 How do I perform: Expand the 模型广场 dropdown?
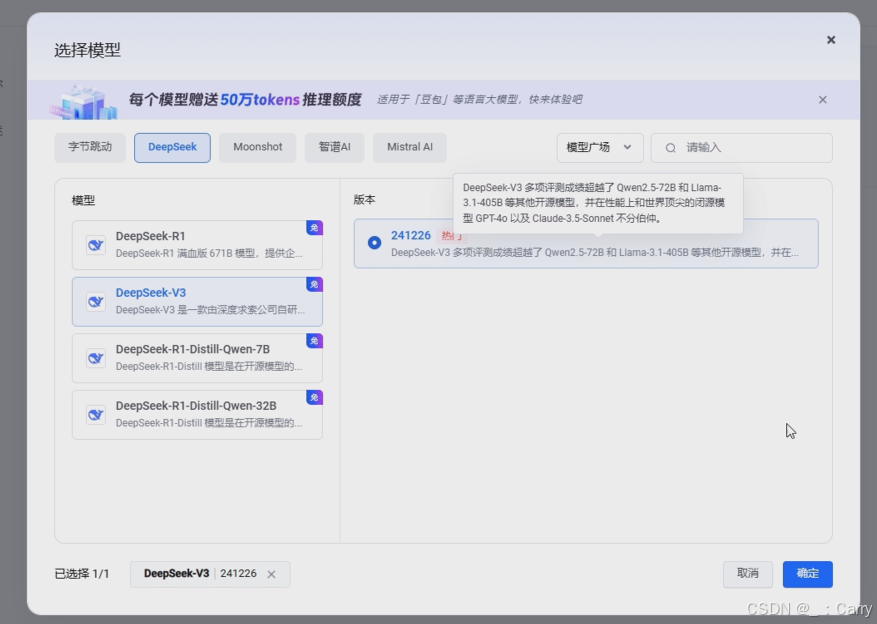coord(600,148)
